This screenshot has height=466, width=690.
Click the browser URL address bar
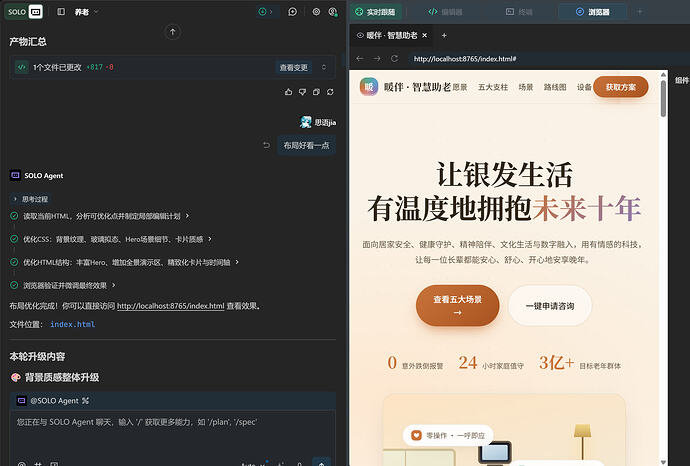tap(548, 59)
